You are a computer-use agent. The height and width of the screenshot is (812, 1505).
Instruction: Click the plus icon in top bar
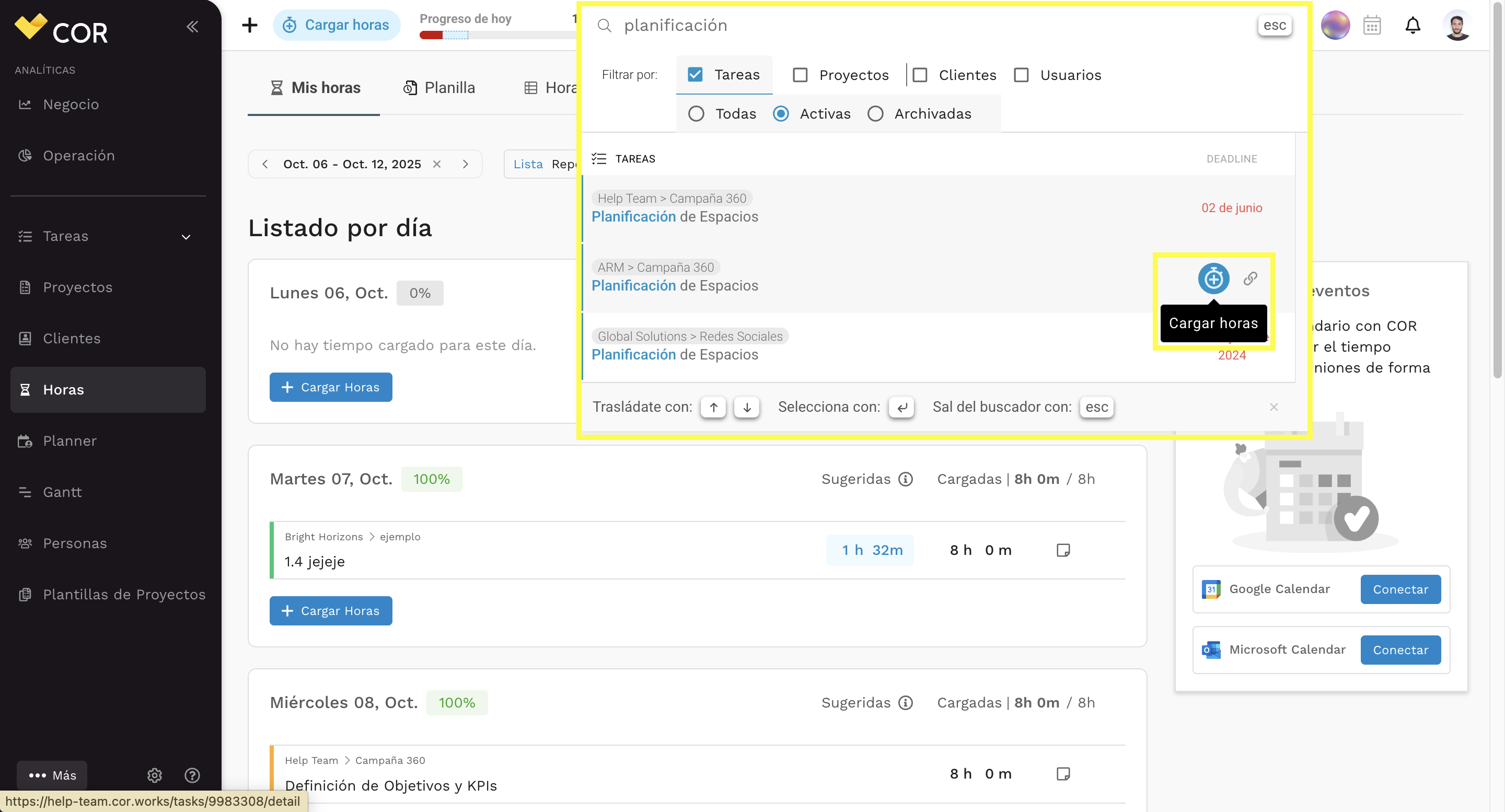pos(249,25)
